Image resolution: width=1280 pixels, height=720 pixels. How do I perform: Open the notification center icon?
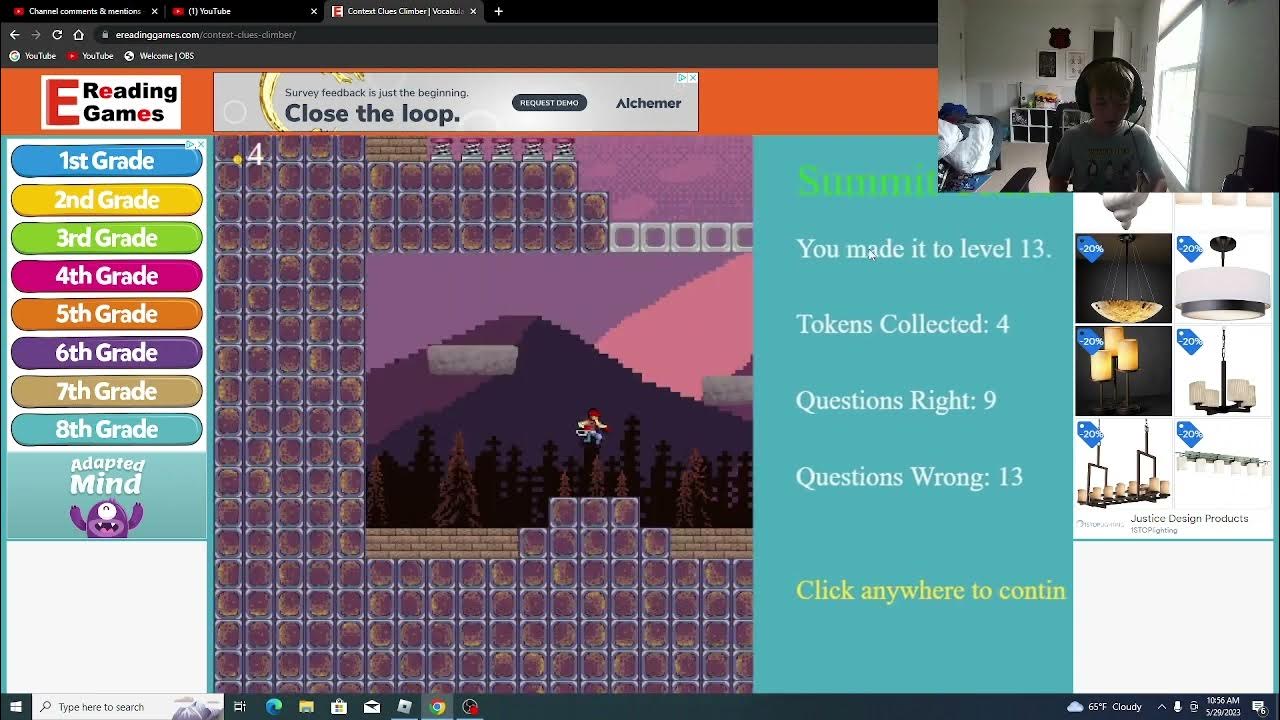click(1260, 707)
